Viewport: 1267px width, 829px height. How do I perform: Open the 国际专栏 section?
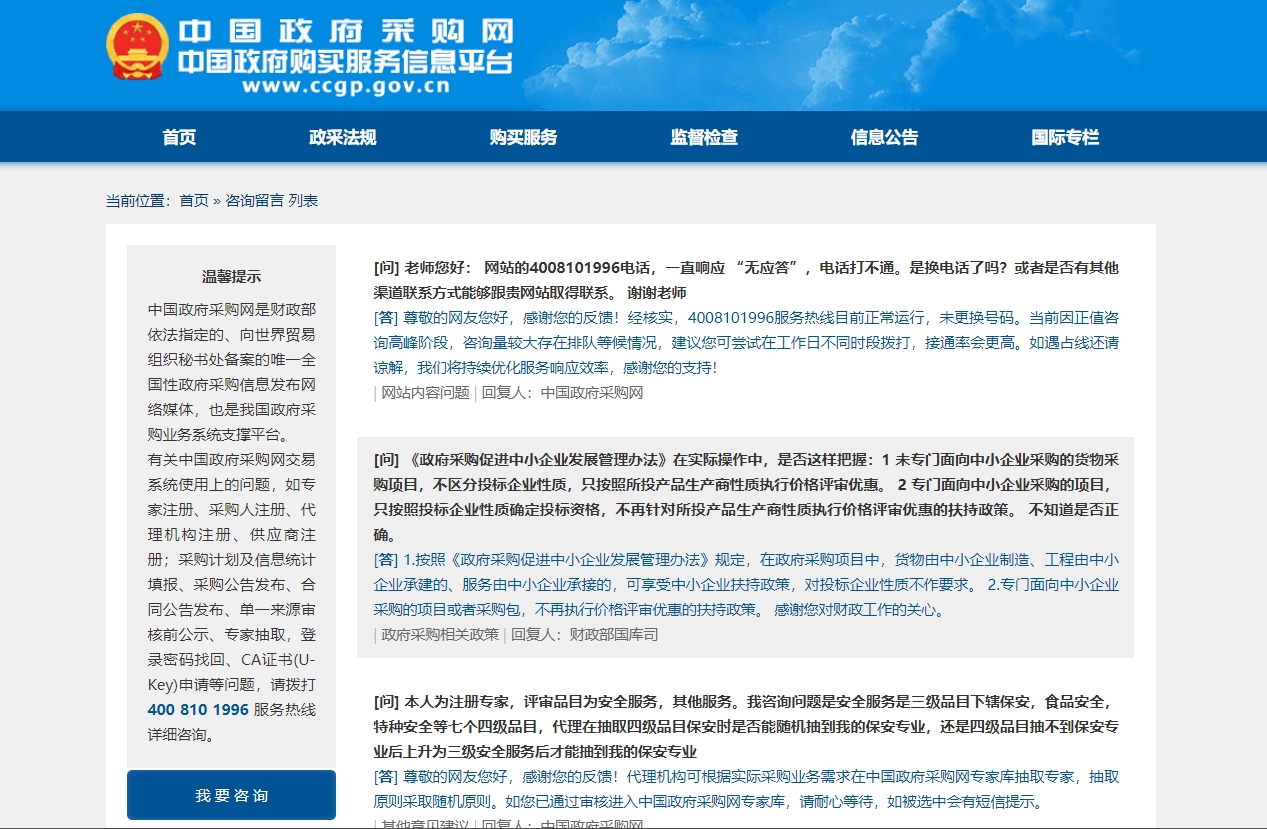pyautogui.click(x=1063, y=137)
